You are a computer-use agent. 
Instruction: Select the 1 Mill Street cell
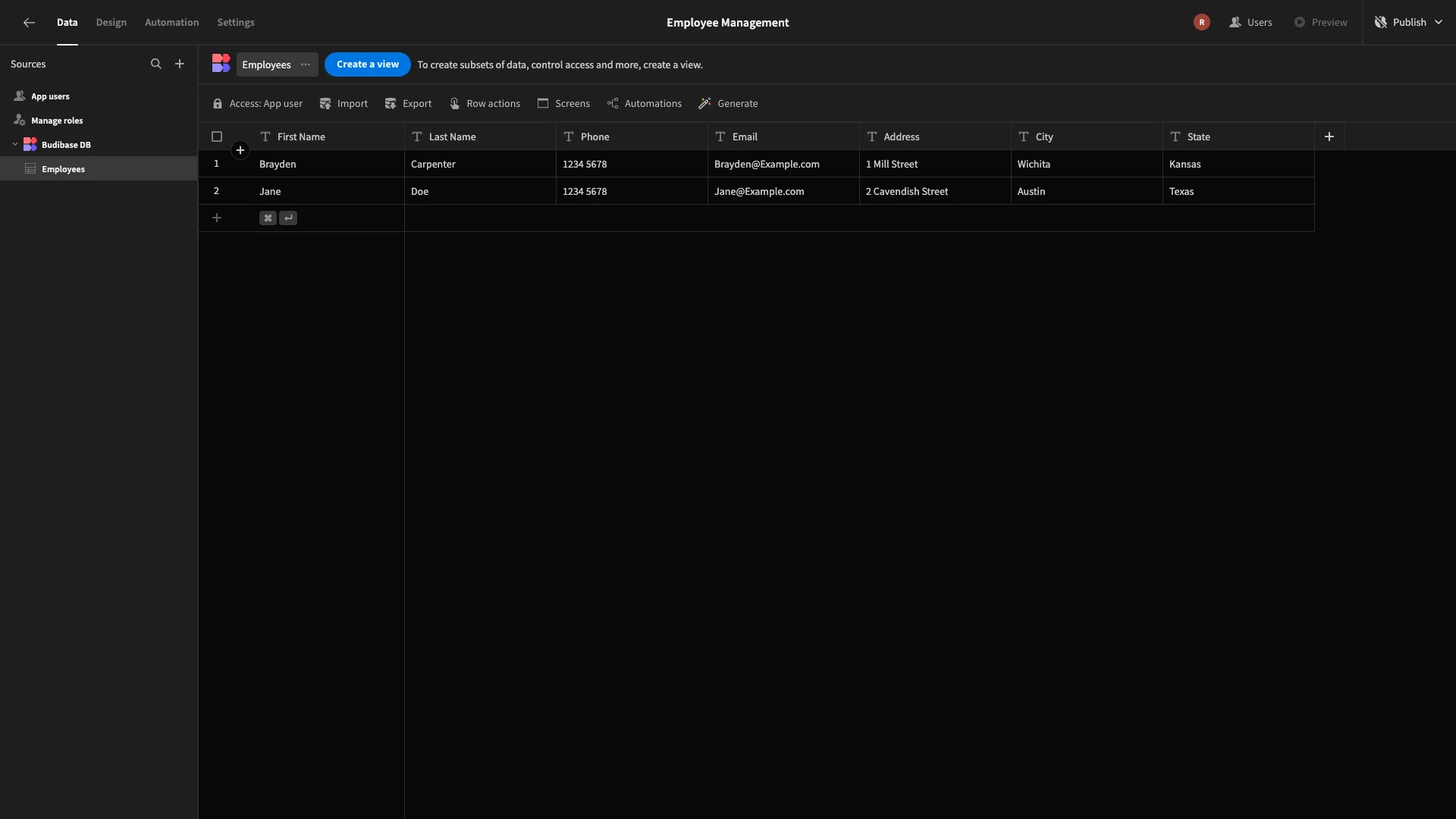coord(935,165)
